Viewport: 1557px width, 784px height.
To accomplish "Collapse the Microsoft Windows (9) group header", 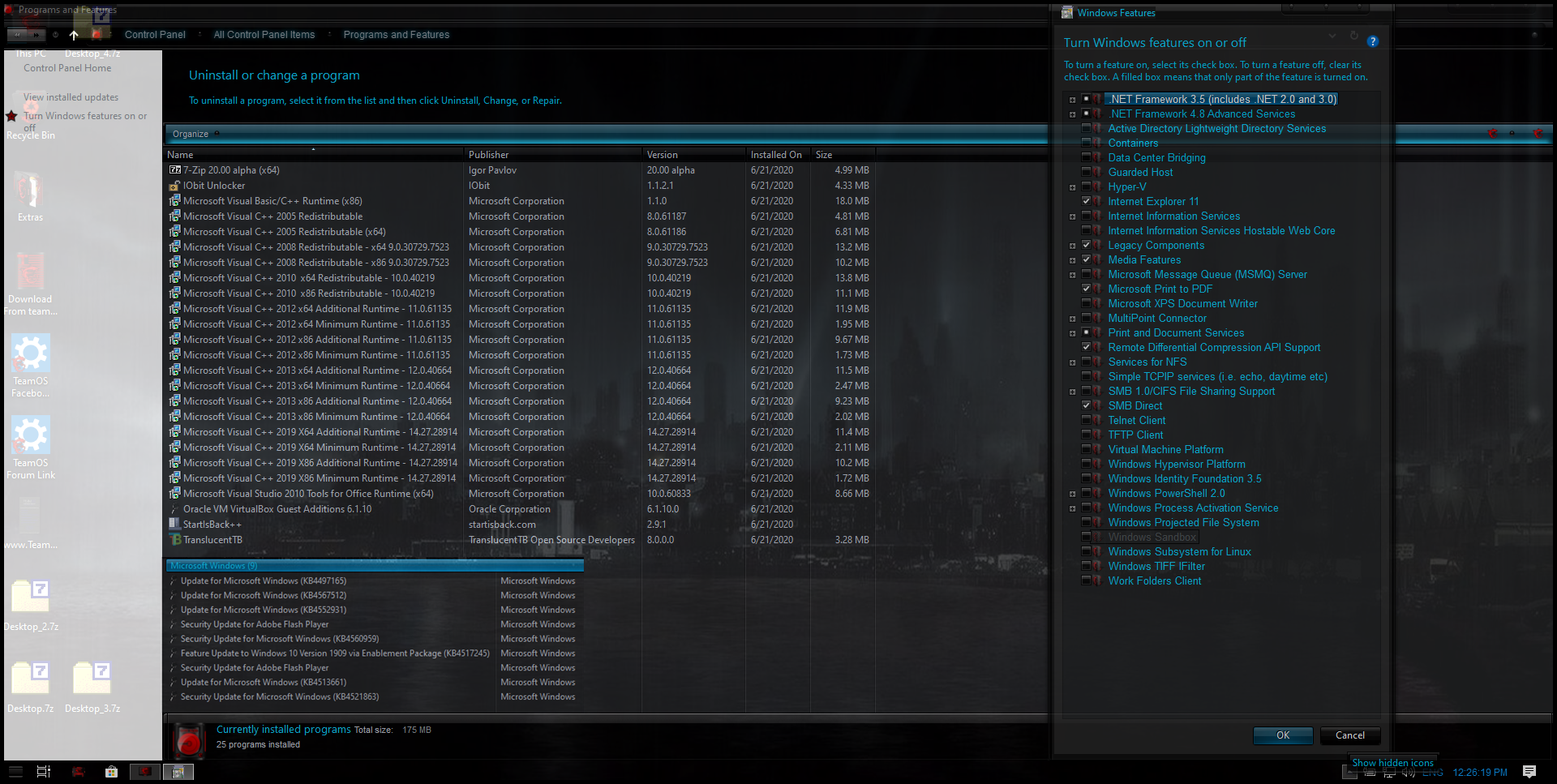I will click(375, 566).
